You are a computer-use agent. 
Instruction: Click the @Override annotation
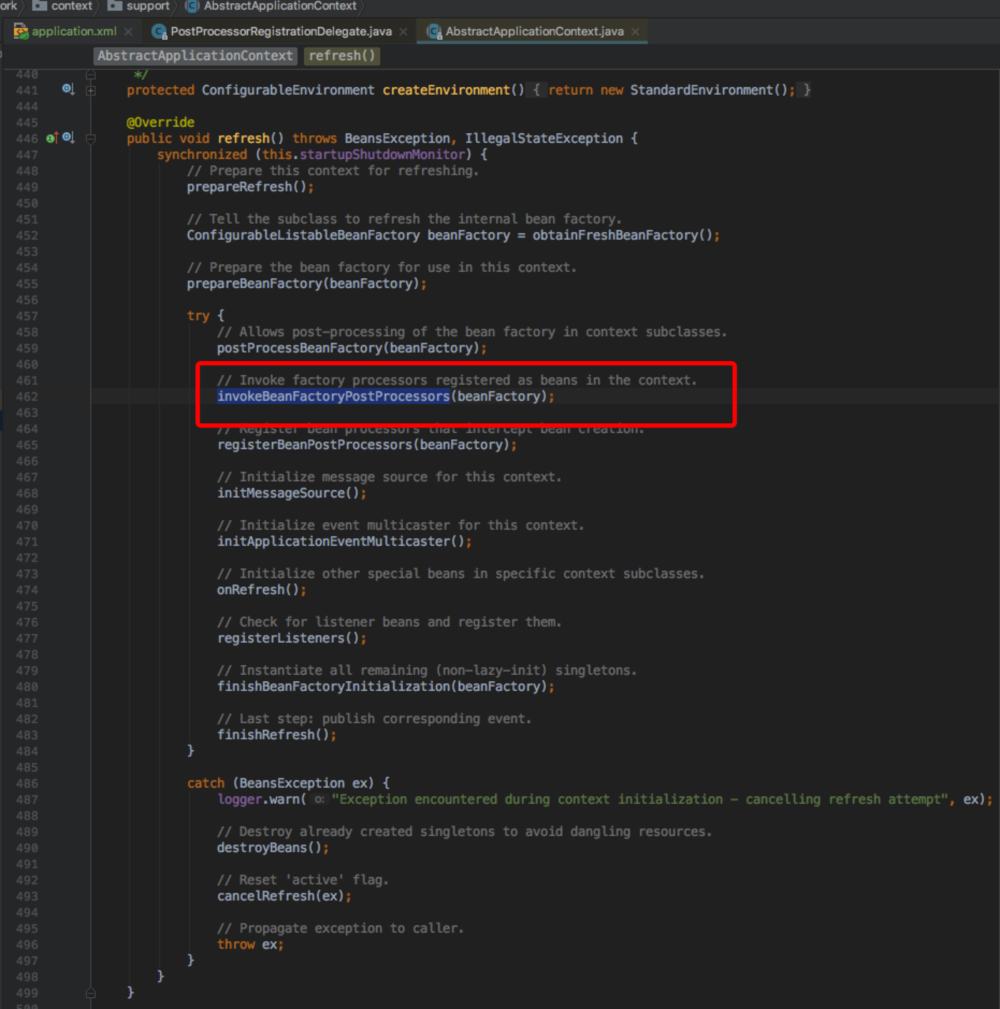(x=160, y=122)
